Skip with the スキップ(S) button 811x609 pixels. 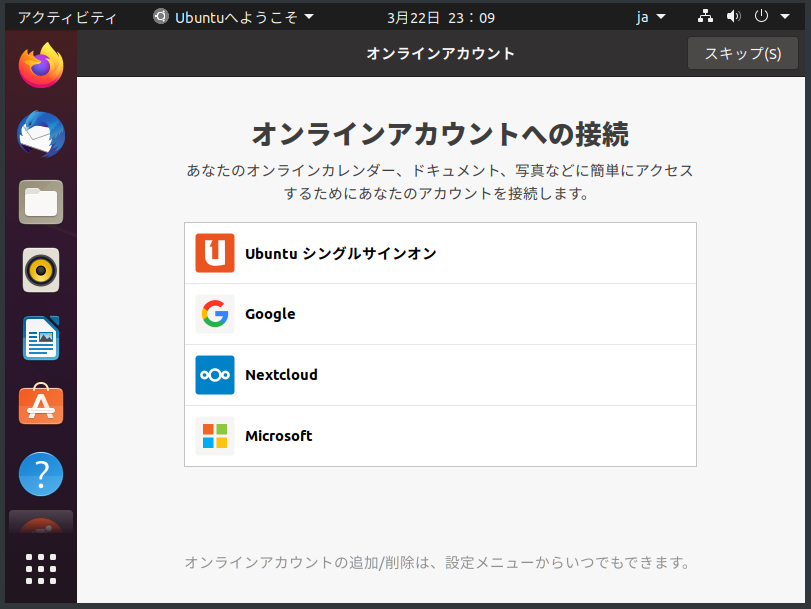(743, 53)
